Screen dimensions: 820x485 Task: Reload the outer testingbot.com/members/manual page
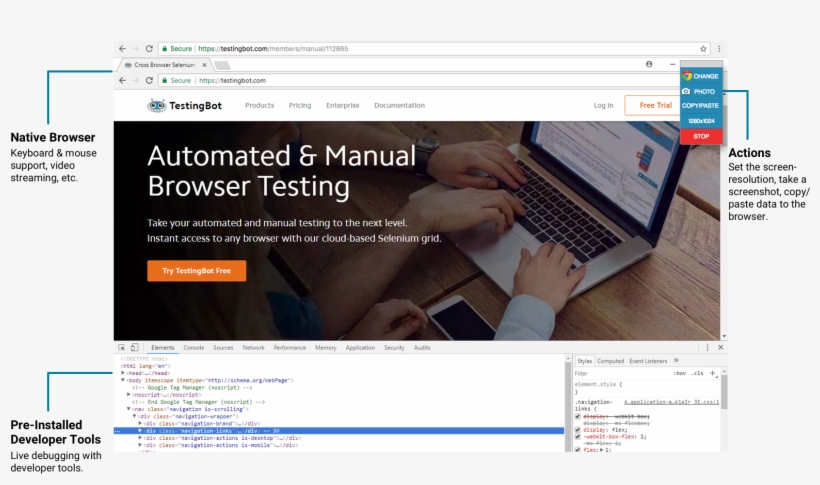coord(149,49)
